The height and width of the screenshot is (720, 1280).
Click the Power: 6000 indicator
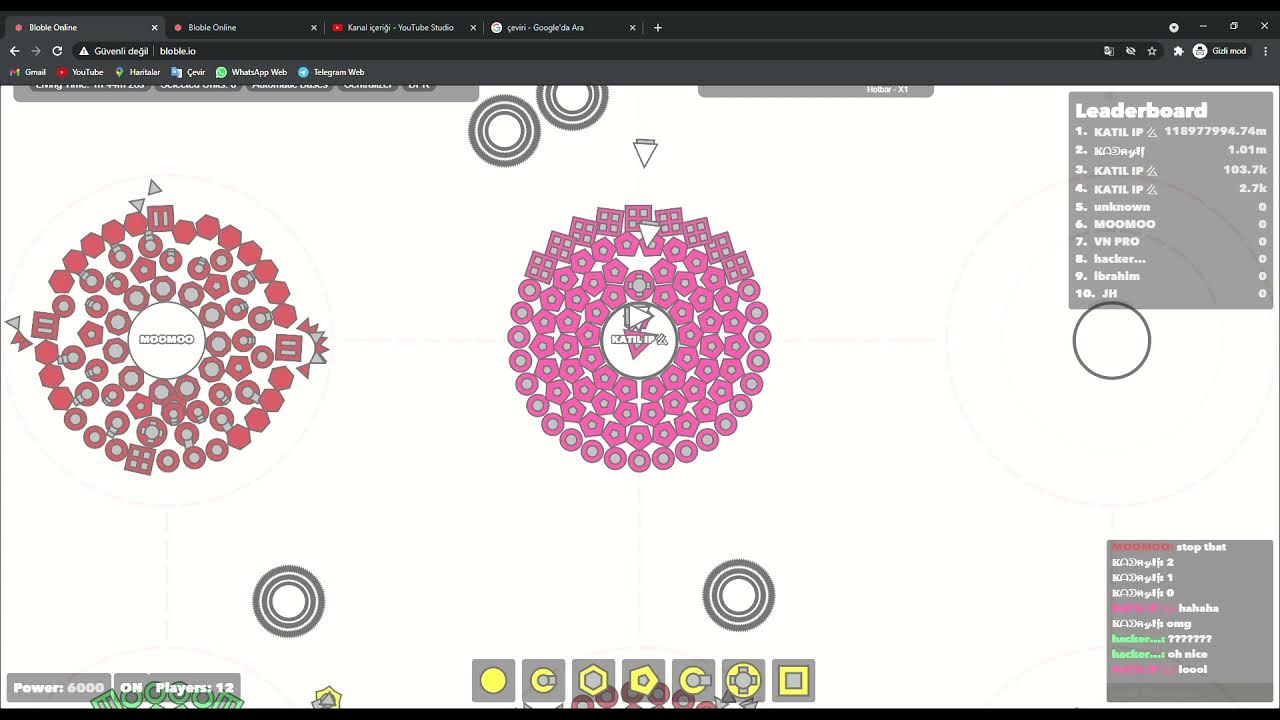click(x=59, y=688)
